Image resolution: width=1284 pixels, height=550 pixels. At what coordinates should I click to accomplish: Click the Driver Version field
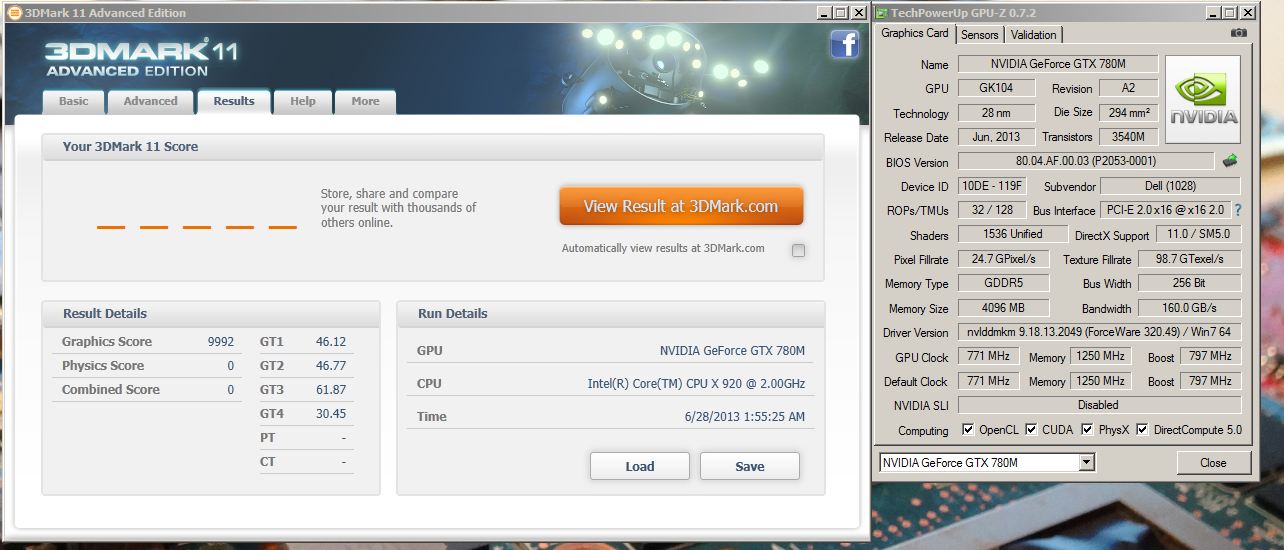coord(1099,332)
